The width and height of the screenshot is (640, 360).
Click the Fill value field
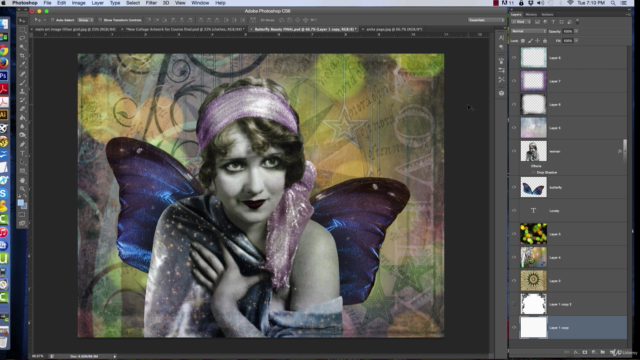[568, 41]
